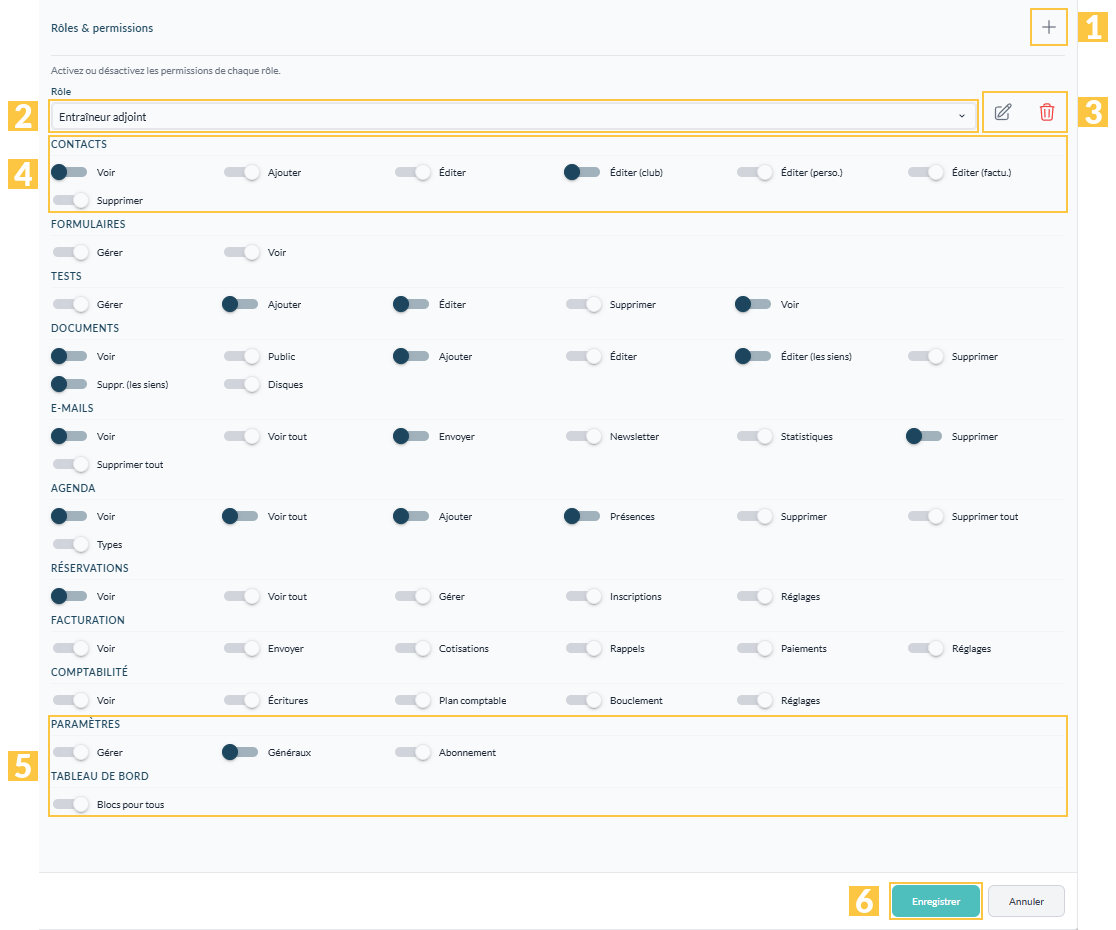The width and height of the screenshot is (1116, 930).
Task: Enable the Réservations Gérer permission
Action: pyautogui.click(x=413, y=596)
